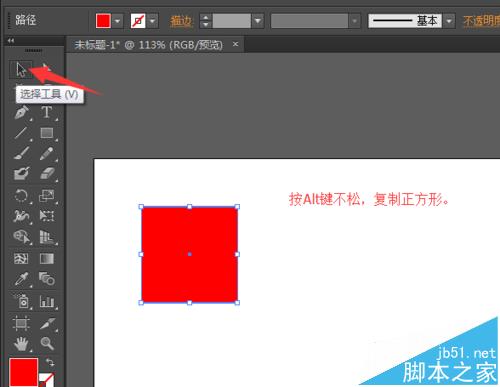Select the Shape Builder tool
This screenshot has height=387, width=500.
coord(21,237)
